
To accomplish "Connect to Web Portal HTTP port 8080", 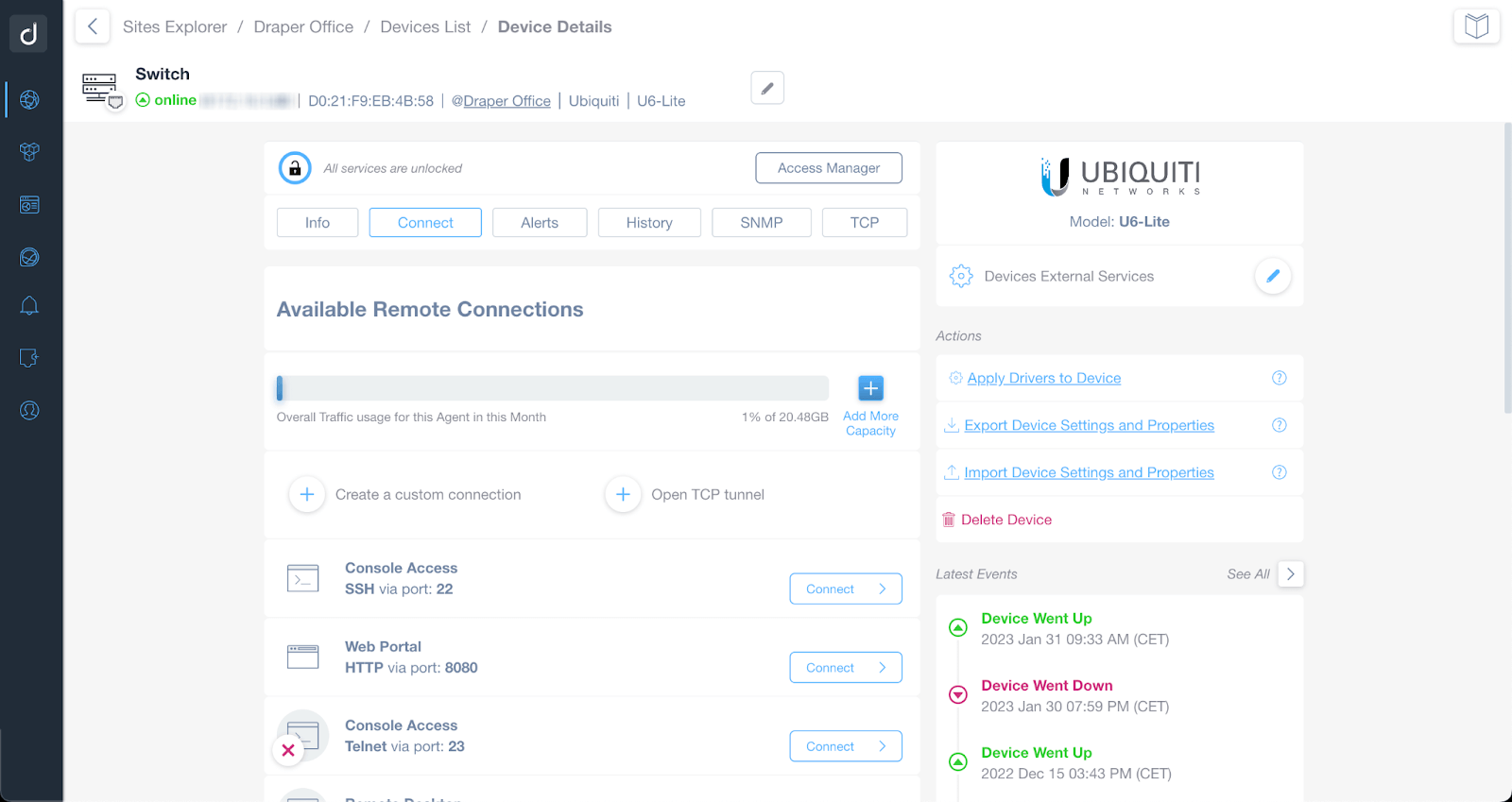I will point(846,667).
